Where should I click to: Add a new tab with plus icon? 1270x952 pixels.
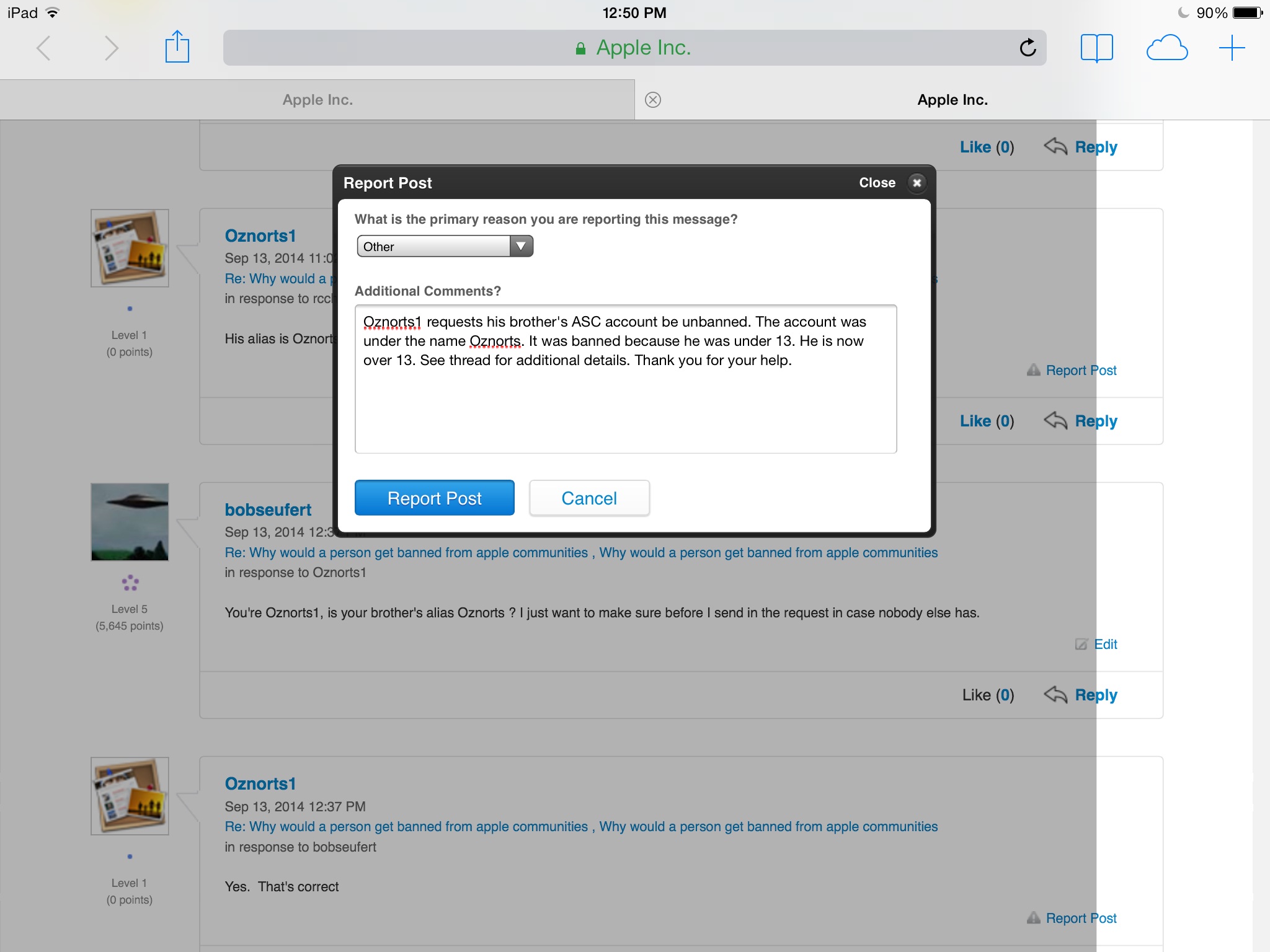[1232, 48]
